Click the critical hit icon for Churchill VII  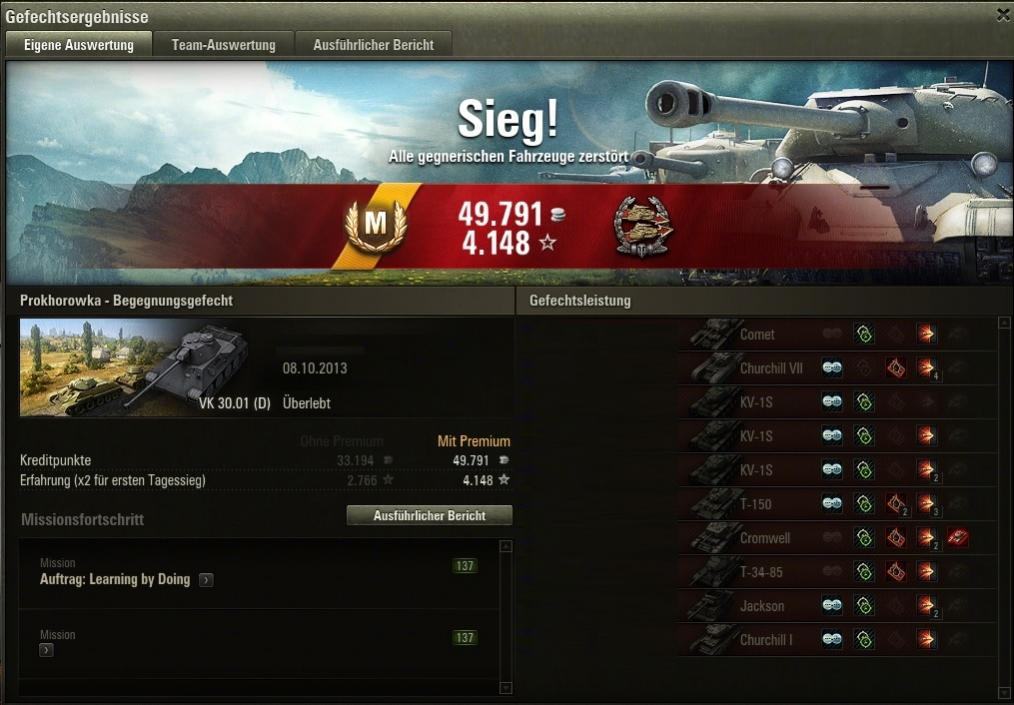click(x=896, y=368)
